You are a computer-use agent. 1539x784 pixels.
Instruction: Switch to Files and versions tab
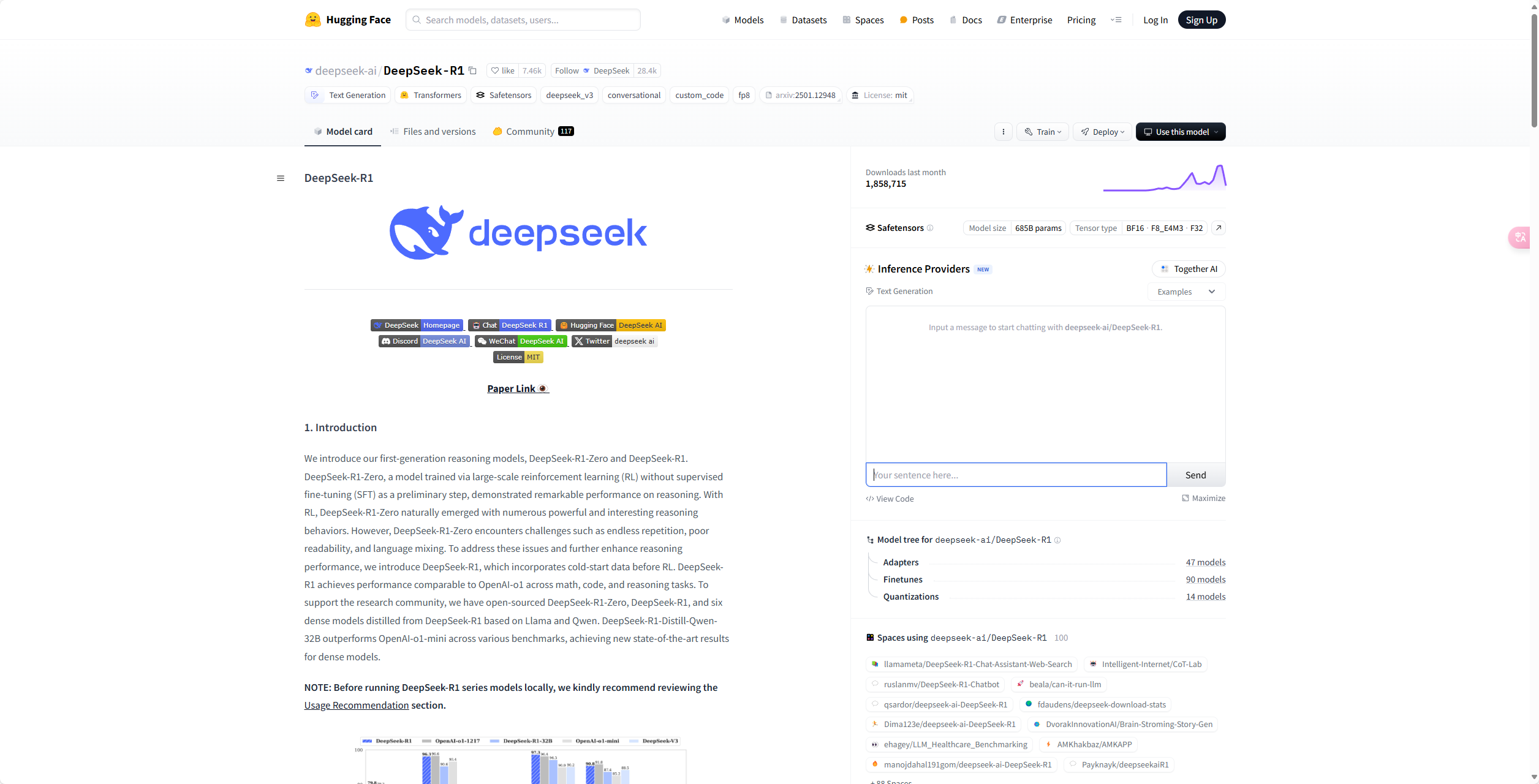433,132
